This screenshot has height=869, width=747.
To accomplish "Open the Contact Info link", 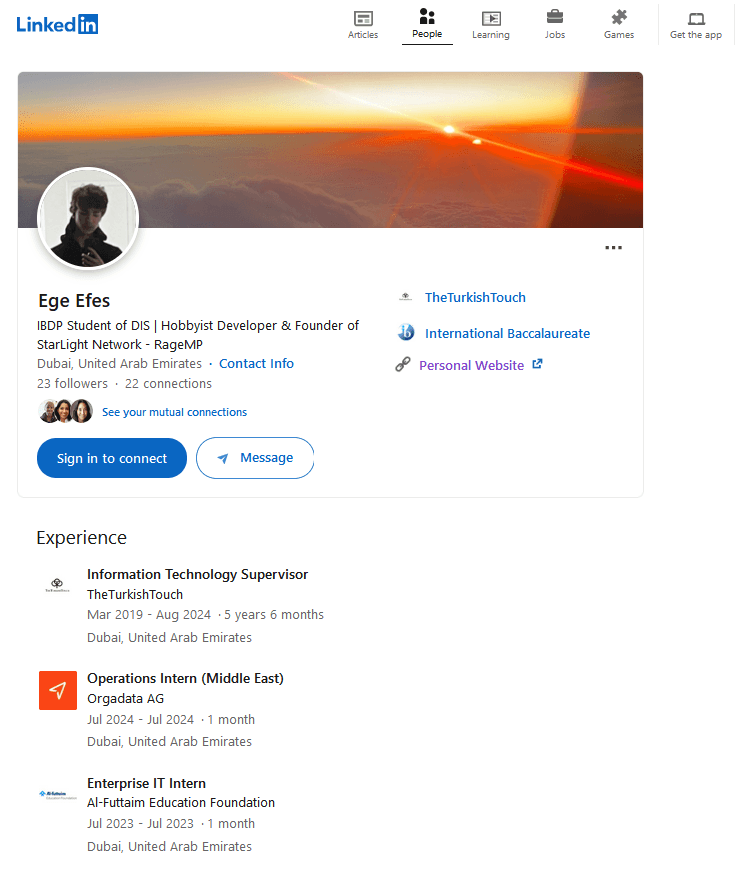I will click(x=257, y=364).
